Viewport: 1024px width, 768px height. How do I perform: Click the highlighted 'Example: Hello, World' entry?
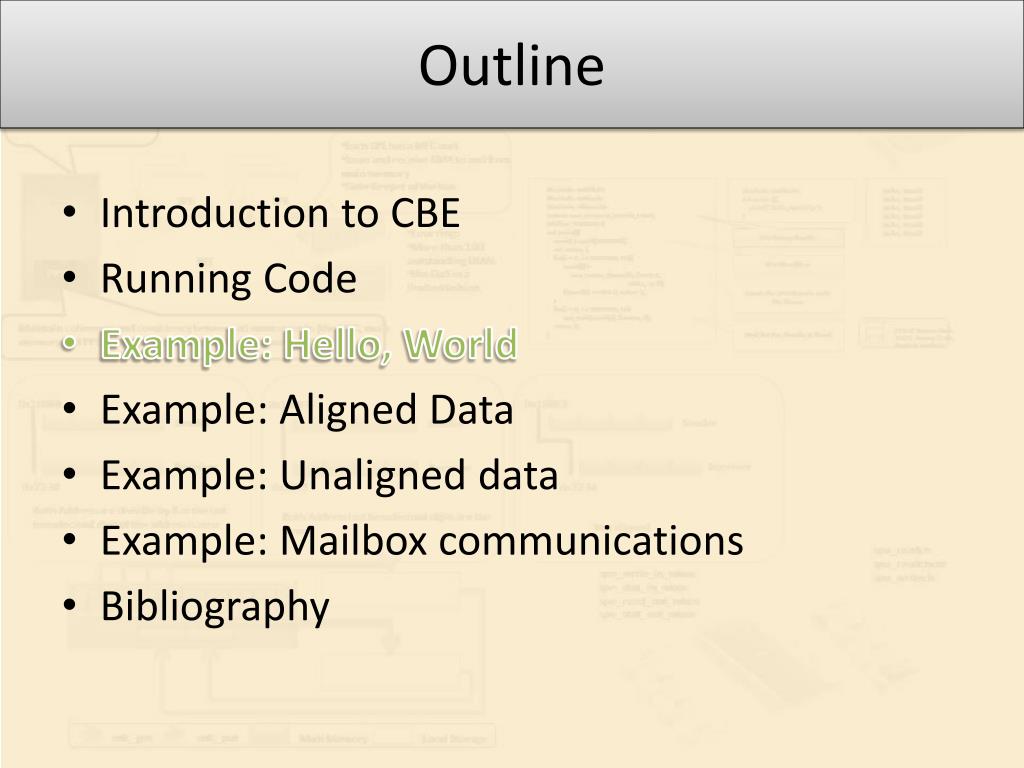pos(308,345)
